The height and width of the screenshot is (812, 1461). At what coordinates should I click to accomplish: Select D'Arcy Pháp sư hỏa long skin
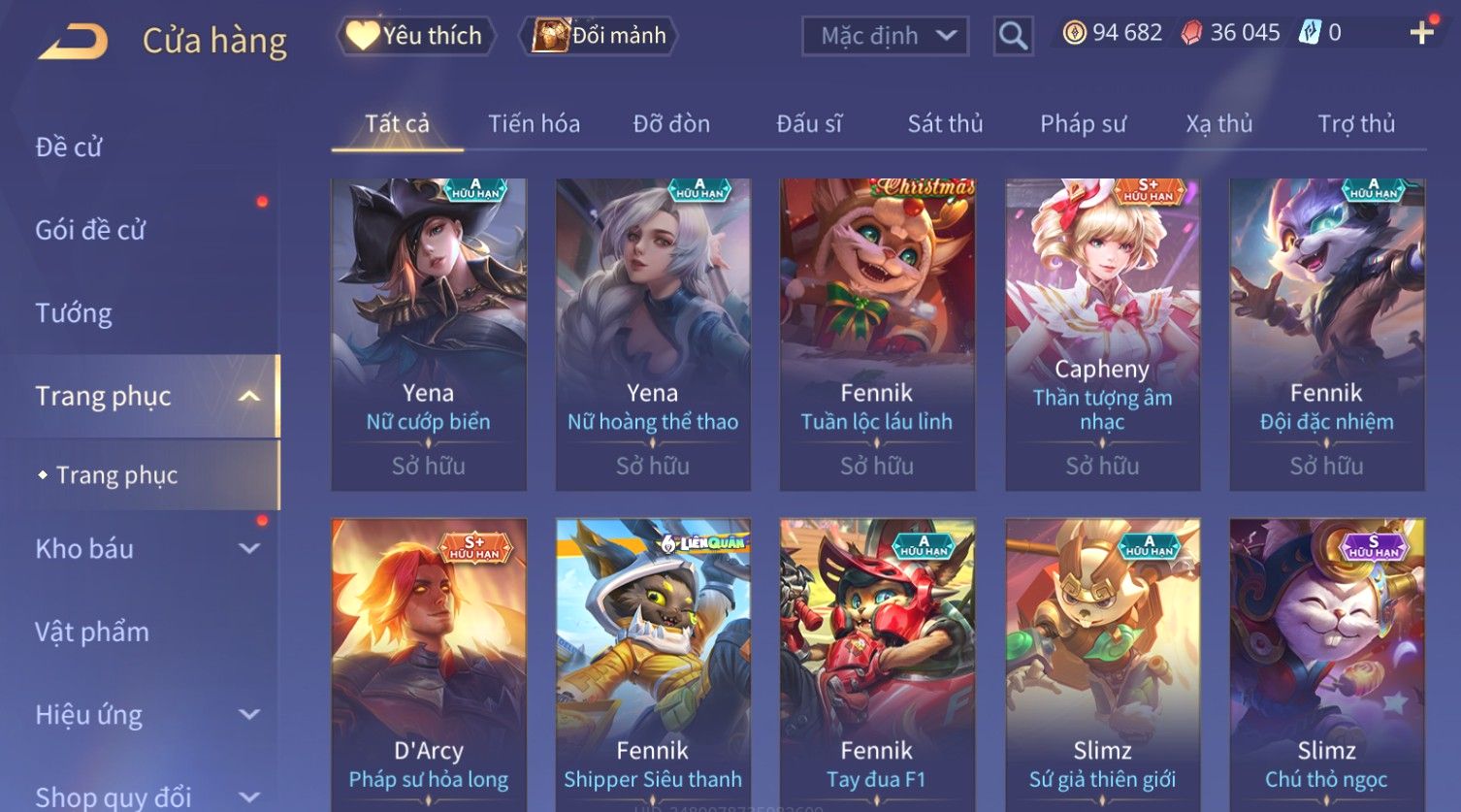click(x=428, y=665)
